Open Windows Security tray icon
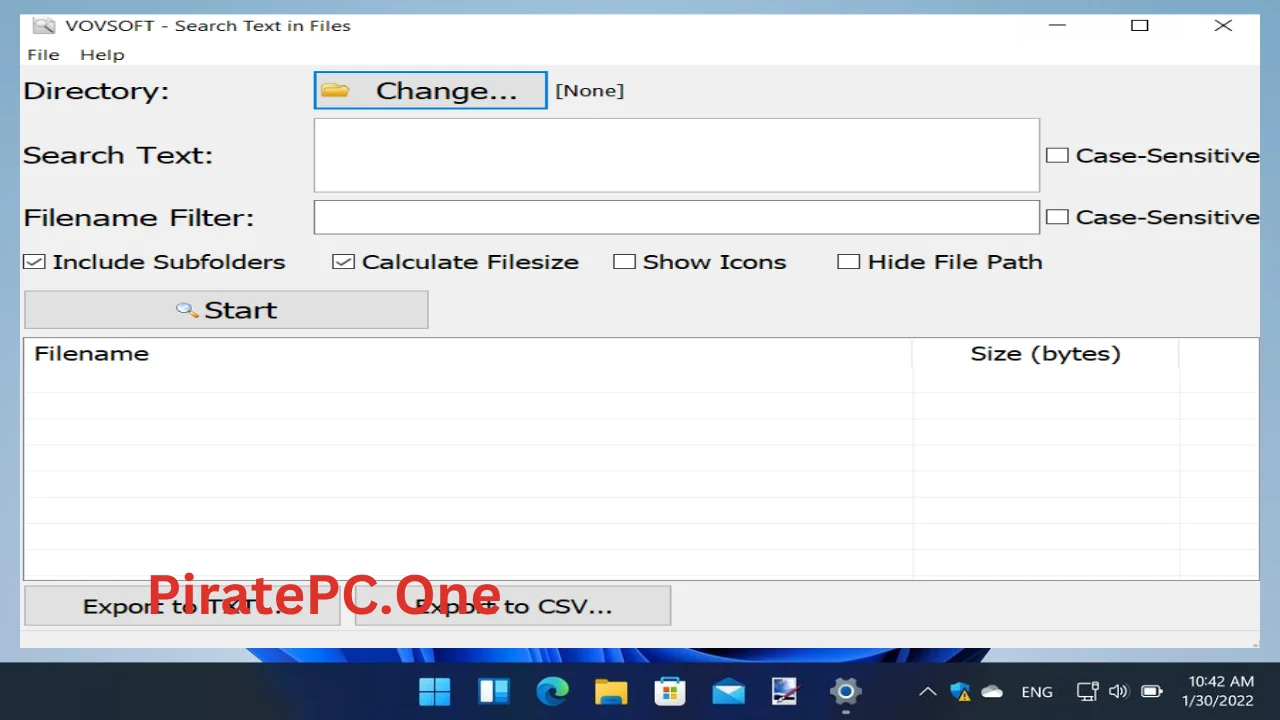1280x720 pixels. (960, 691)
